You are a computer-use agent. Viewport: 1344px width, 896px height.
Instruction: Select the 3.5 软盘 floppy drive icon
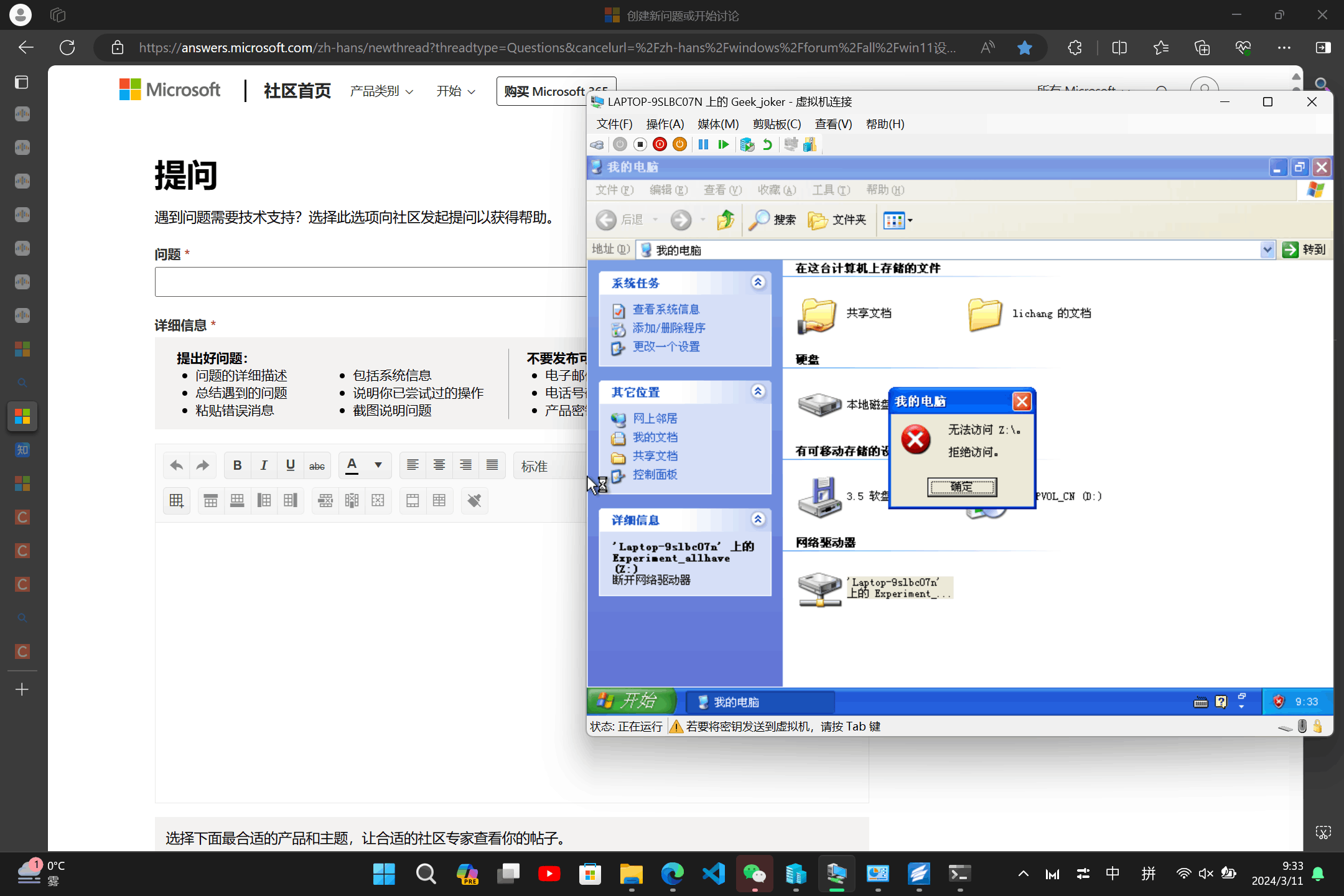click(x=820, y=497)
